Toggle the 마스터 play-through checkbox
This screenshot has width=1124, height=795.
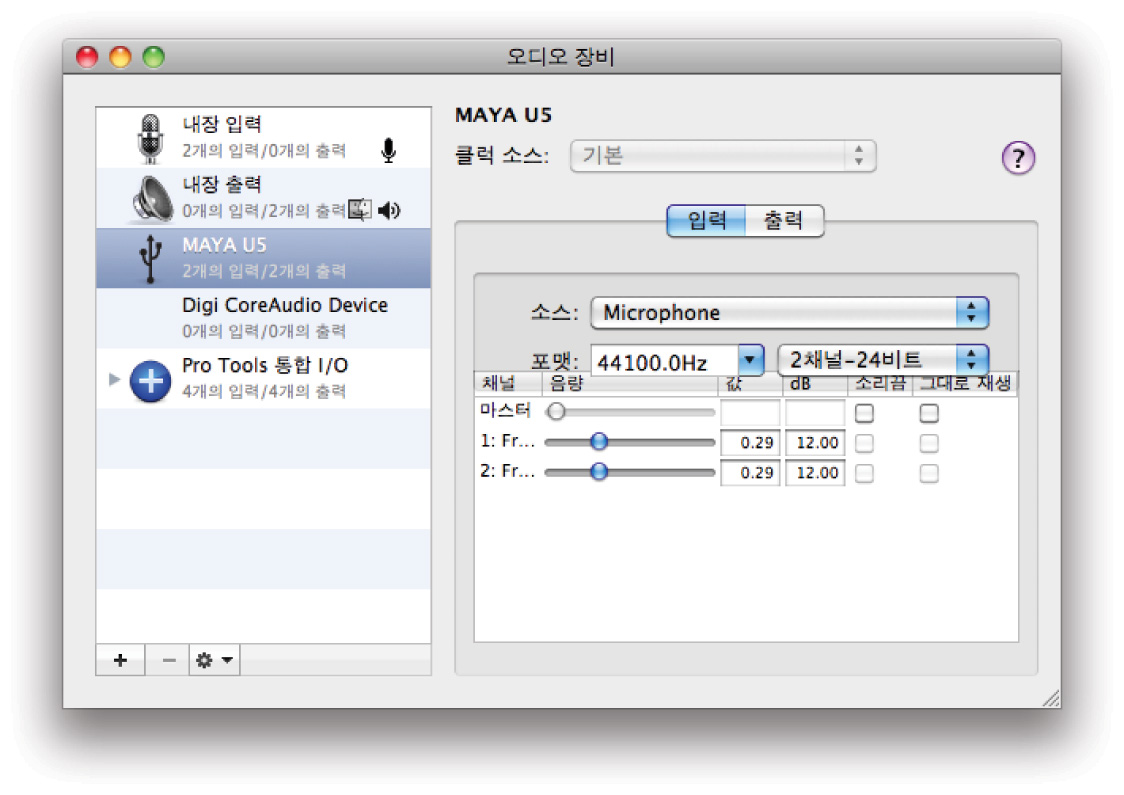tap(929, 413)
